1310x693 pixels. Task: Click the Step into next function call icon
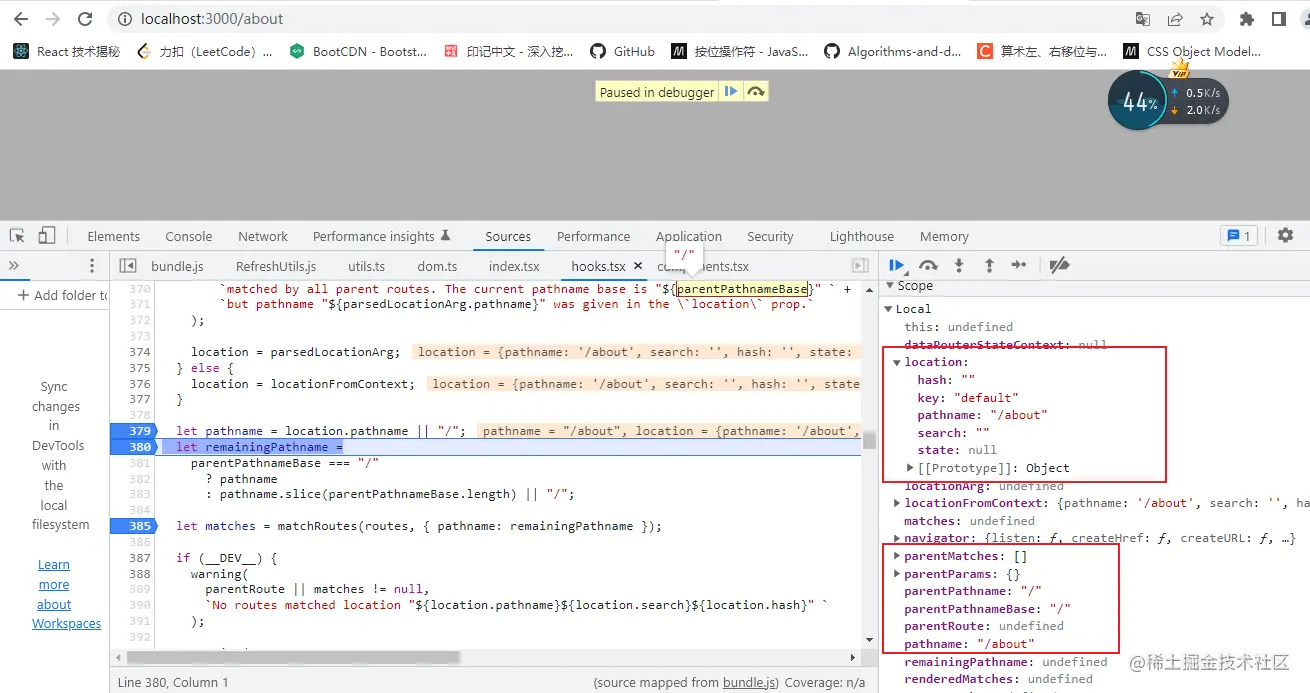tap(958, 265)
